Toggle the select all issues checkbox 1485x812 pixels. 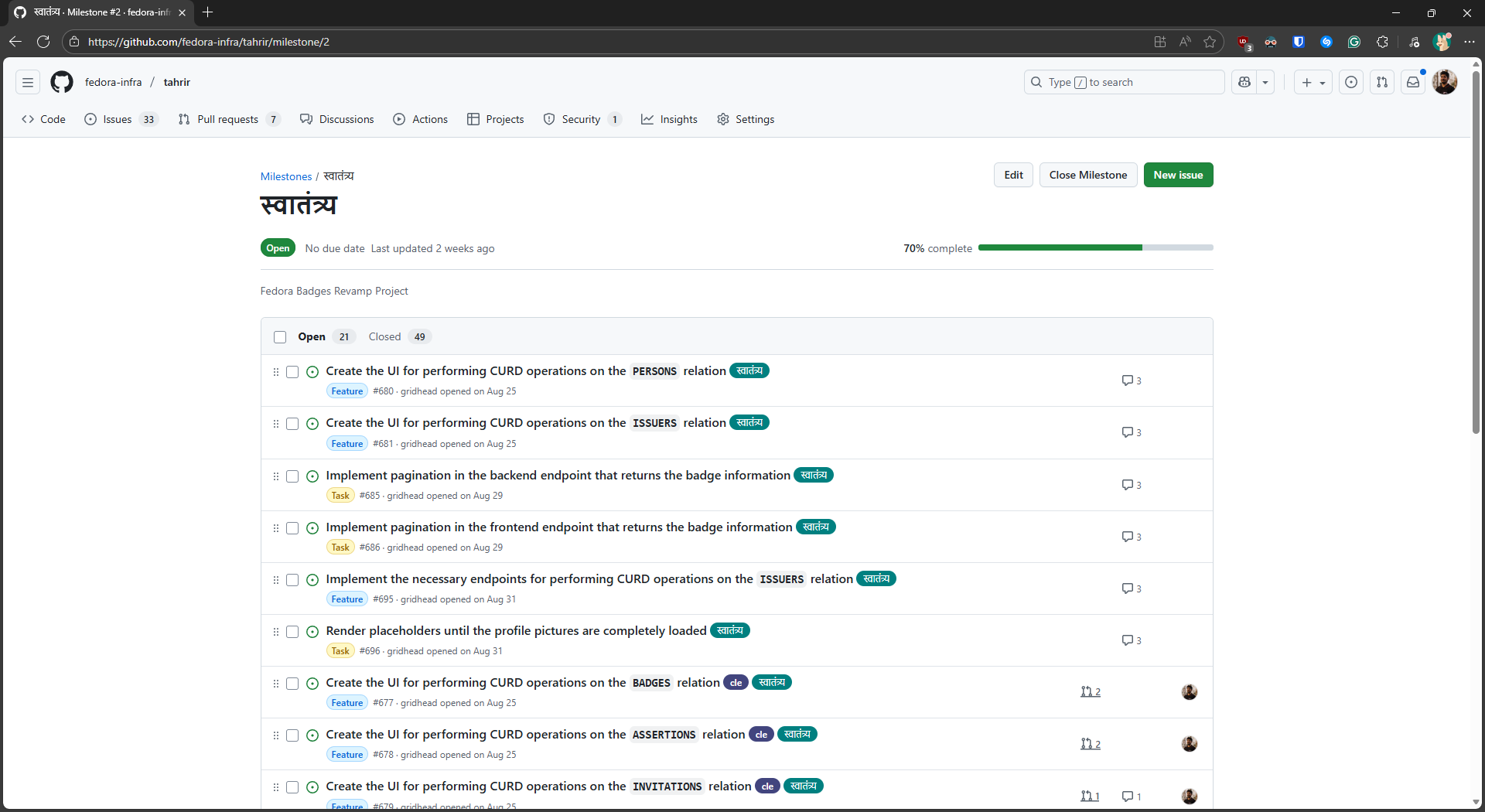point(280,337)
